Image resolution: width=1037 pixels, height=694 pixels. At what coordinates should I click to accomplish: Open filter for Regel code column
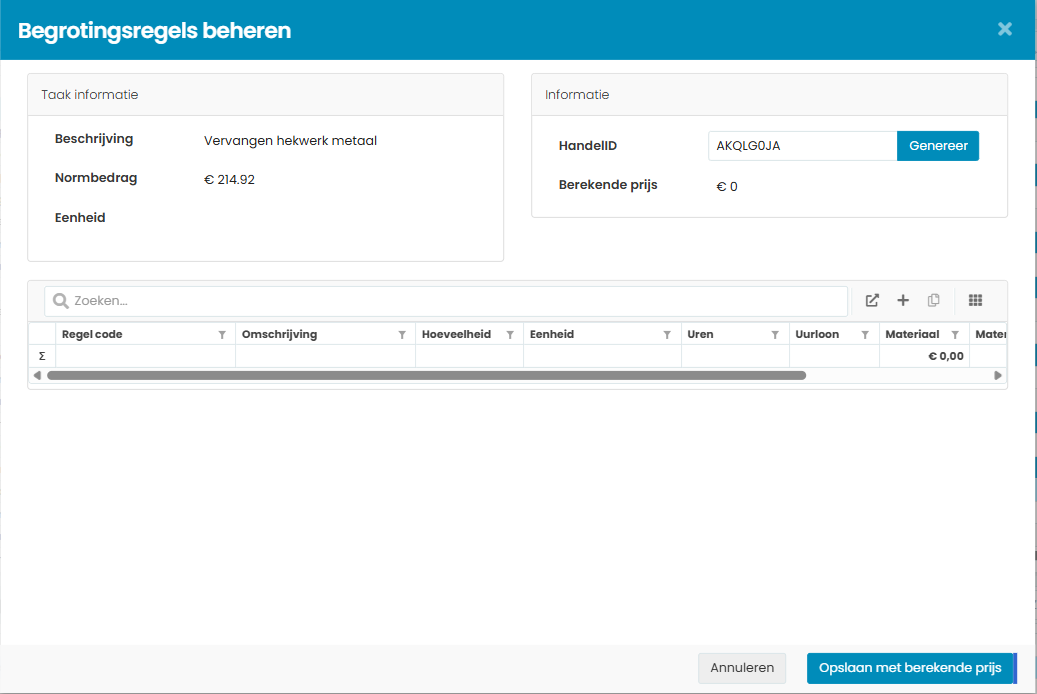(x=222, y=335)
